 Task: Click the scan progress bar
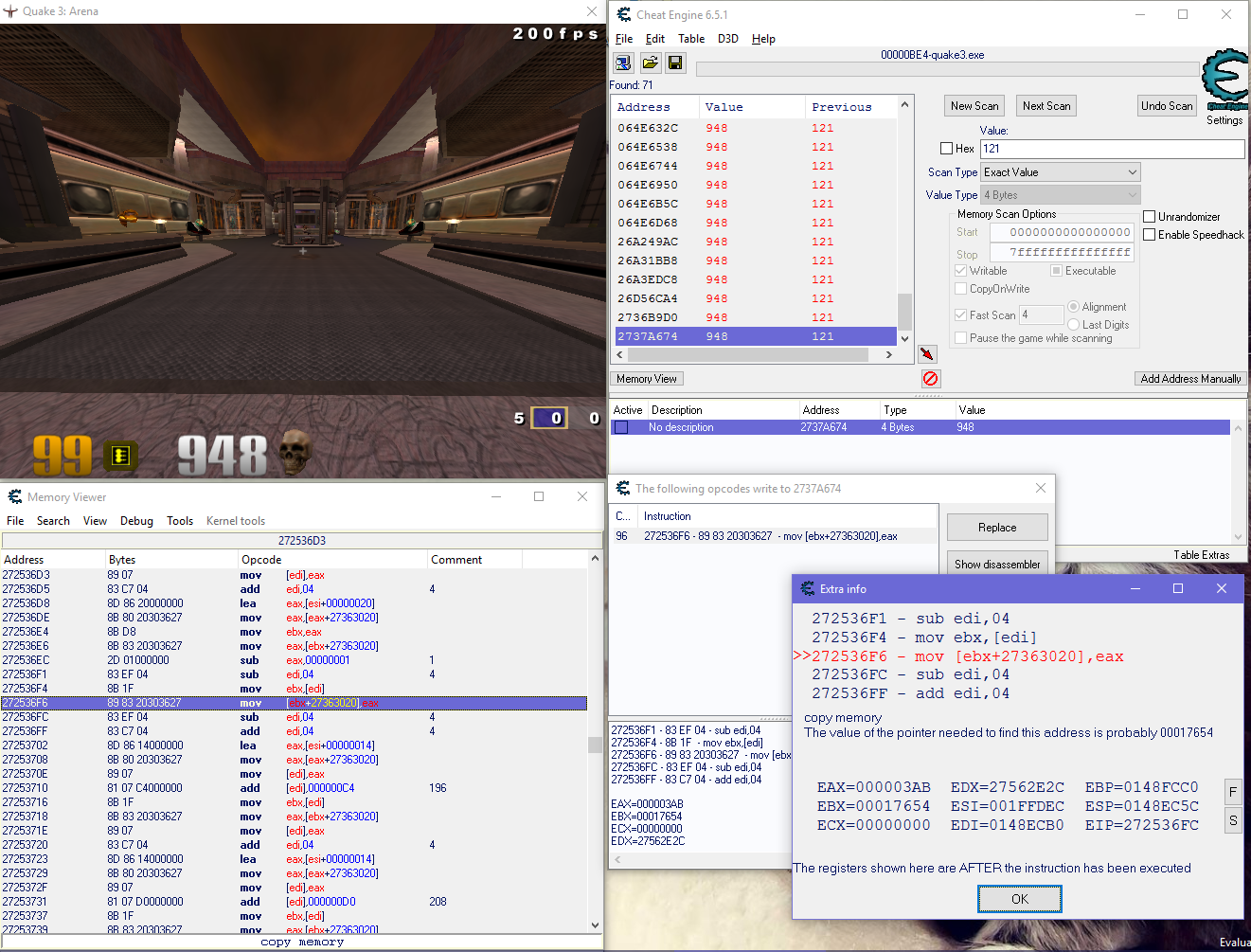click(948, 69)
